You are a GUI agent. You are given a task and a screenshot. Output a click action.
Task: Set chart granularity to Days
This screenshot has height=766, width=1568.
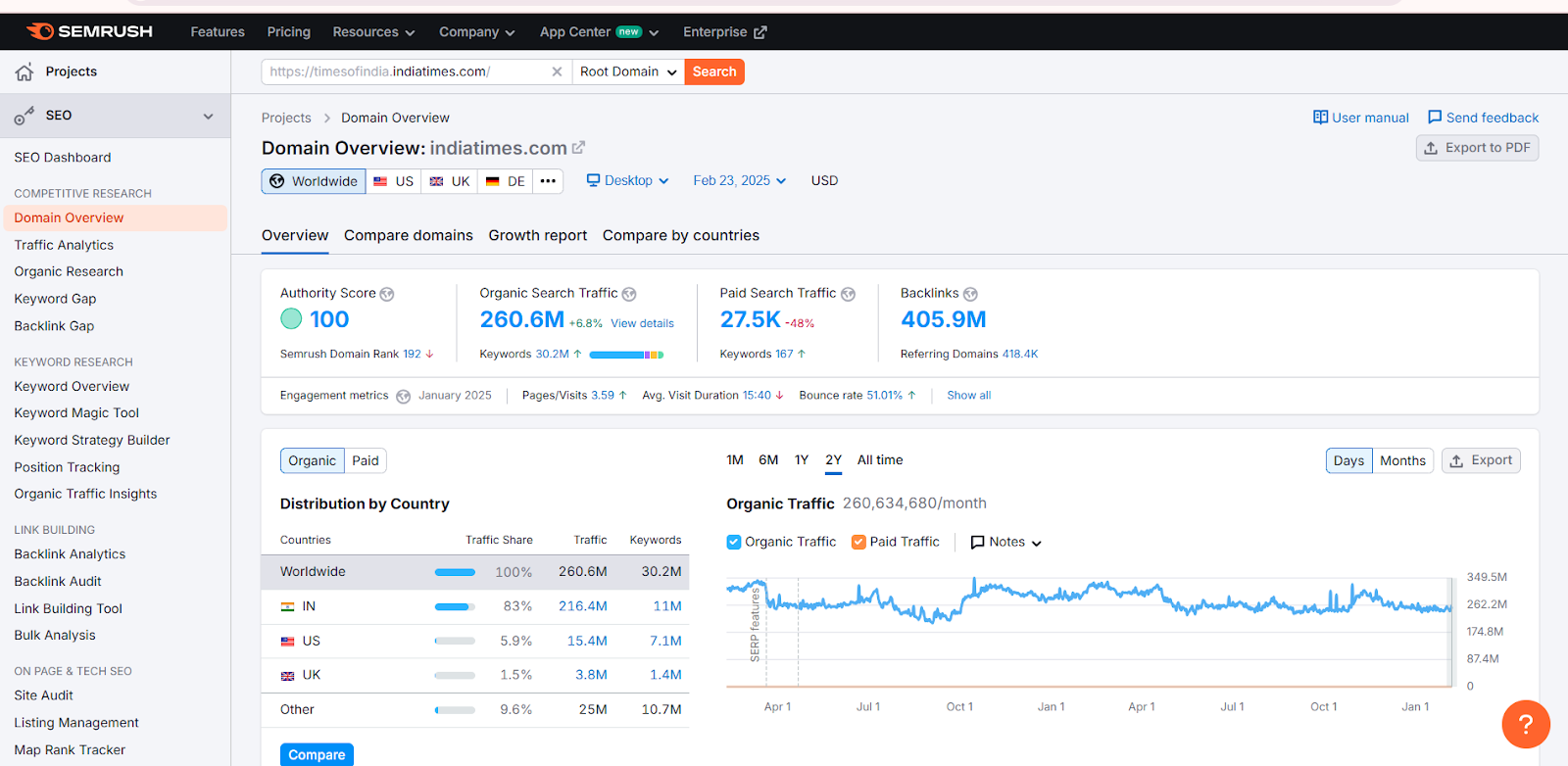pos(1348,460)
